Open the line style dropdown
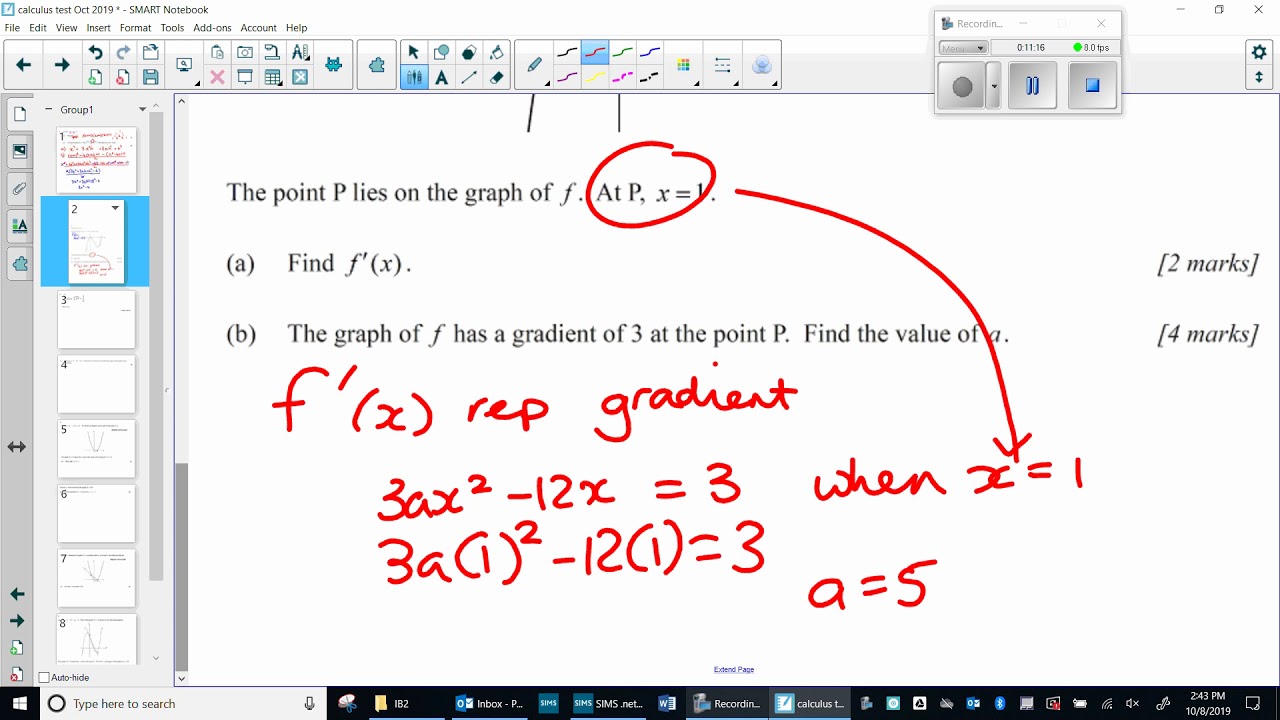 (723, 65)
